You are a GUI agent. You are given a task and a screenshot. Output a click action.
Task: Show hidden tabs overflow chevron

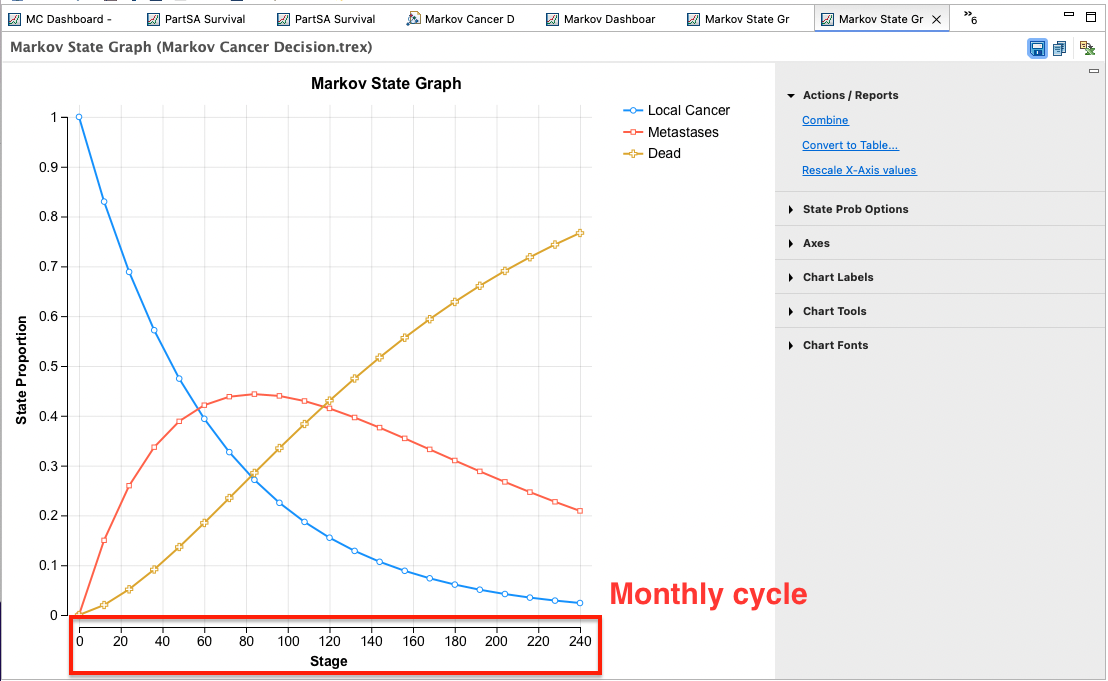(x=971, y=18)
